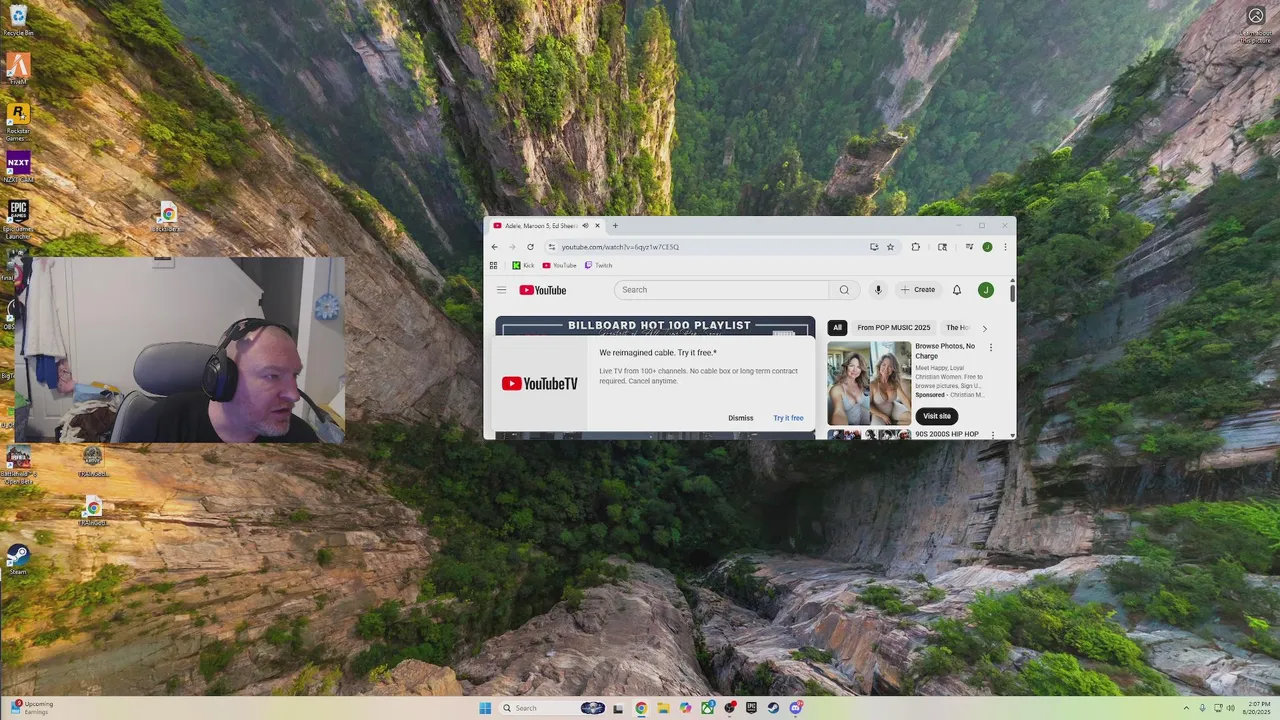Bookmark this page with the star icon
The height and width of the screenshot is (720, 1280).
pos(890,247)
